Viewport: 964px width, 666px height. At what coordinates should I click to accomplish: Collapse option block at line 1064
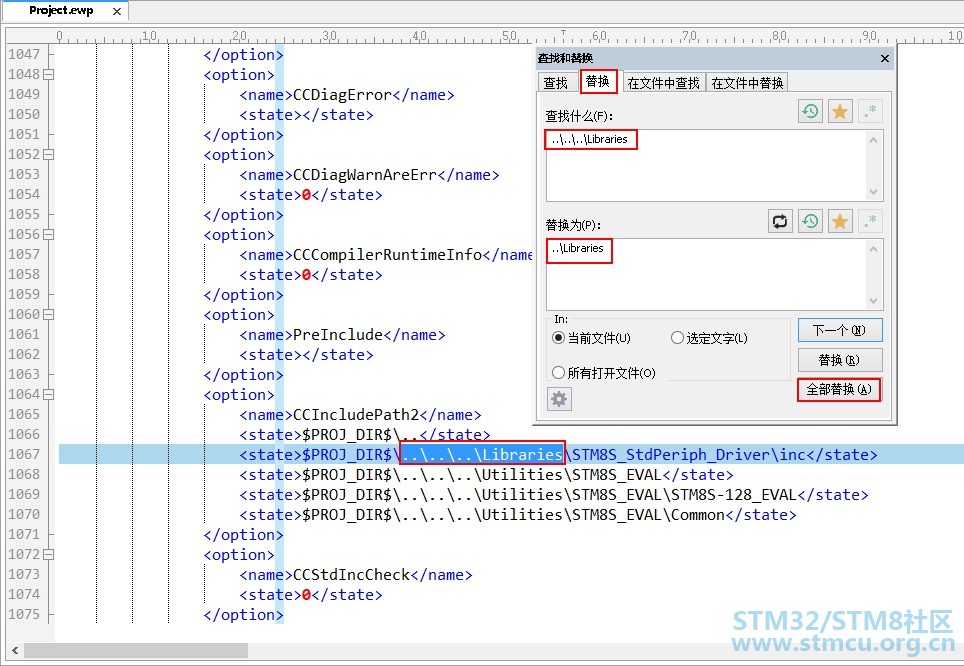[x=48, y=394]
